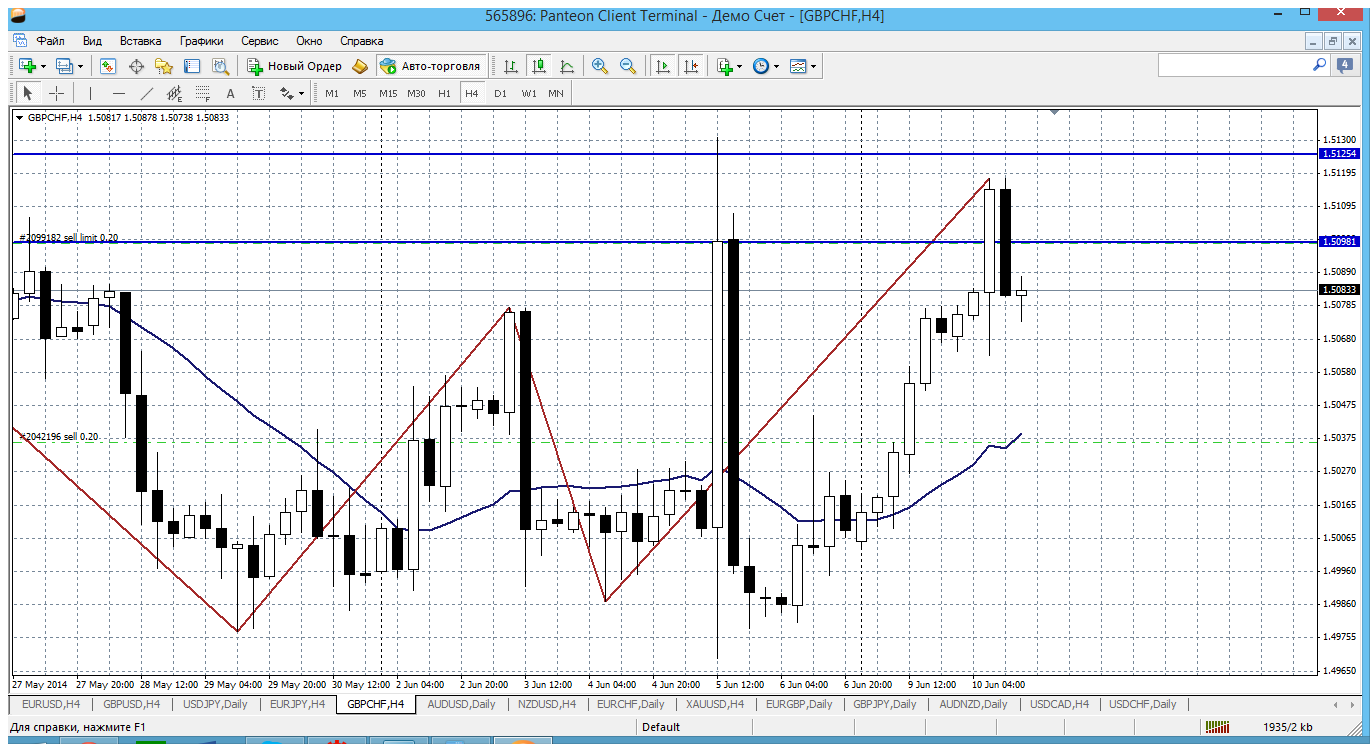
Task: Expand the indicators dropdown arrow
Action: pyautogui.click(x=740, y=66)
